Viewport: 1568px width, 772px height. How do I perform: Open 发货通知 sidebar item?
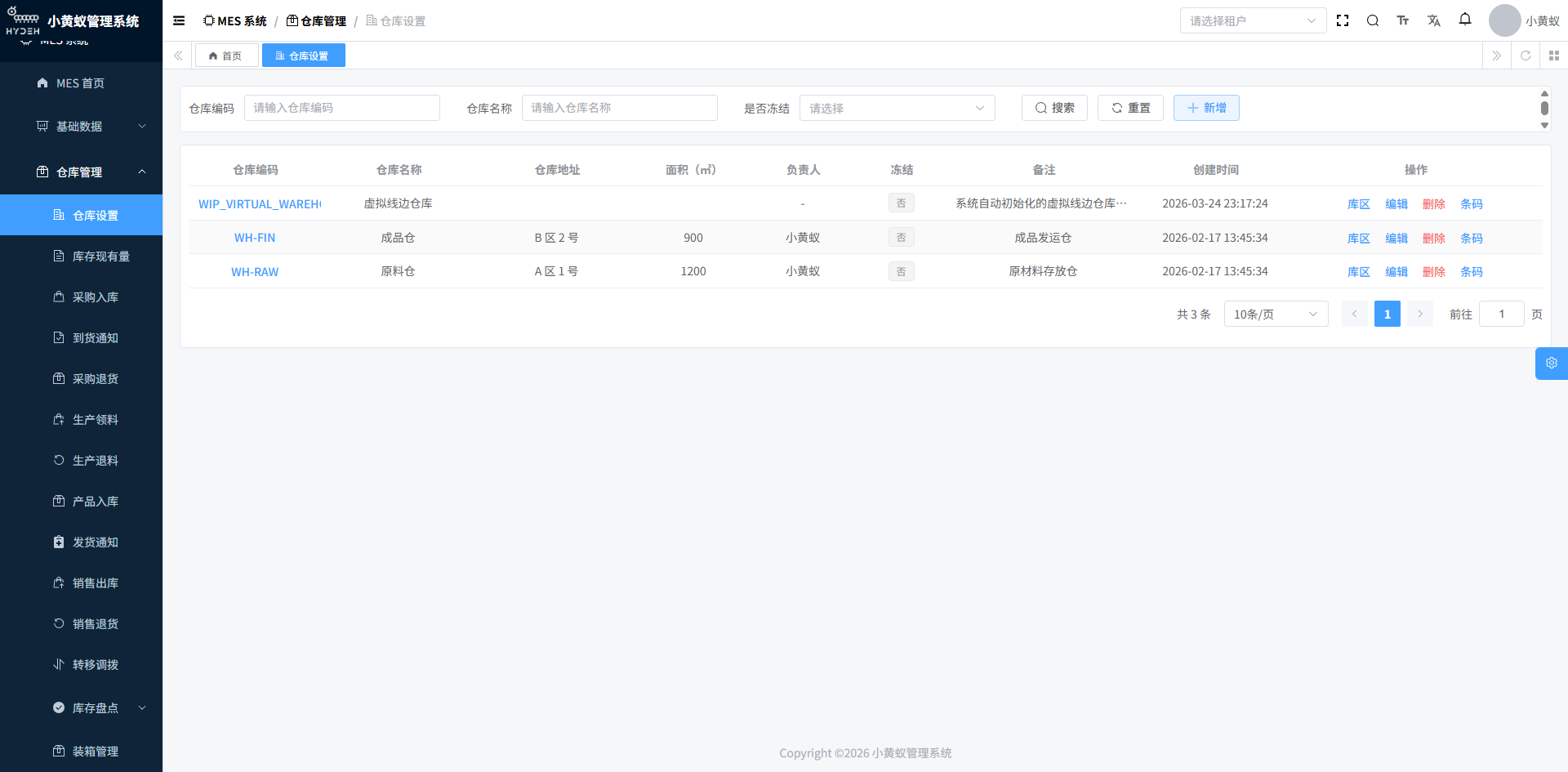click(81, 542)
